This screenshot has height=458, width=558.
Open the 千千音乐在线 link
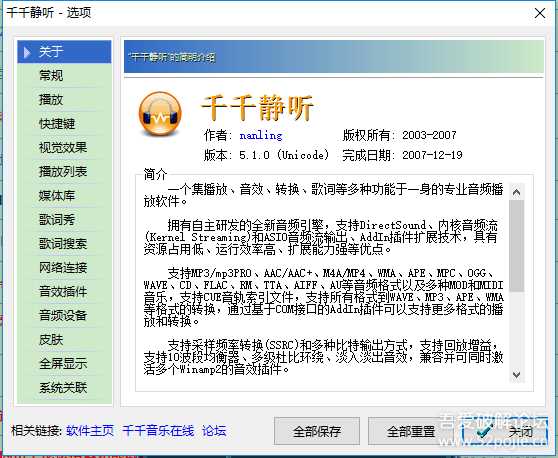click(x=158, y=431)
